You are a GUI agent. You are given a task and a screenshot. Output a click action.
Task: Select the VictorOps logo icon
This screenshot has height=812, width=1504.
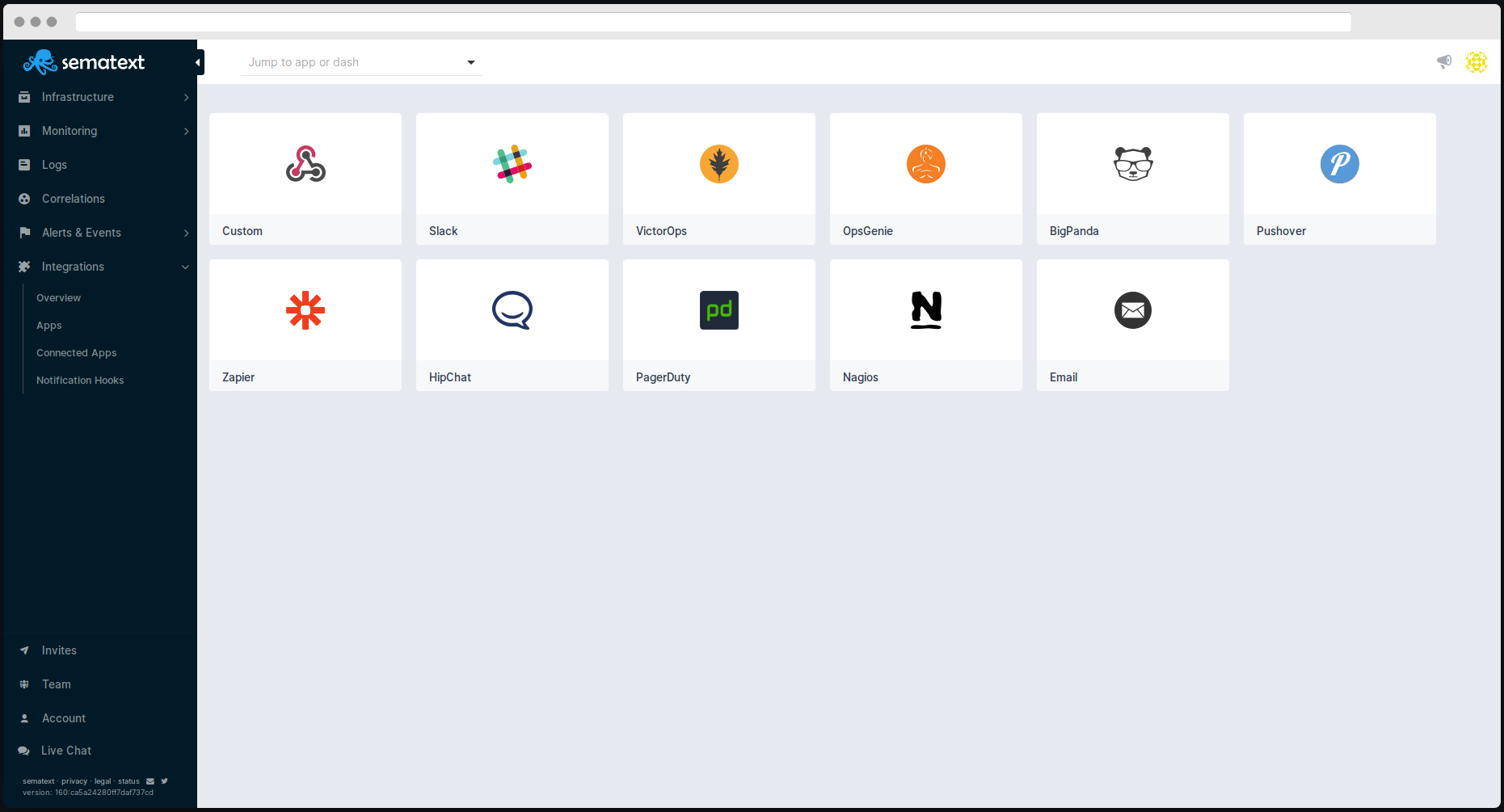719,164
